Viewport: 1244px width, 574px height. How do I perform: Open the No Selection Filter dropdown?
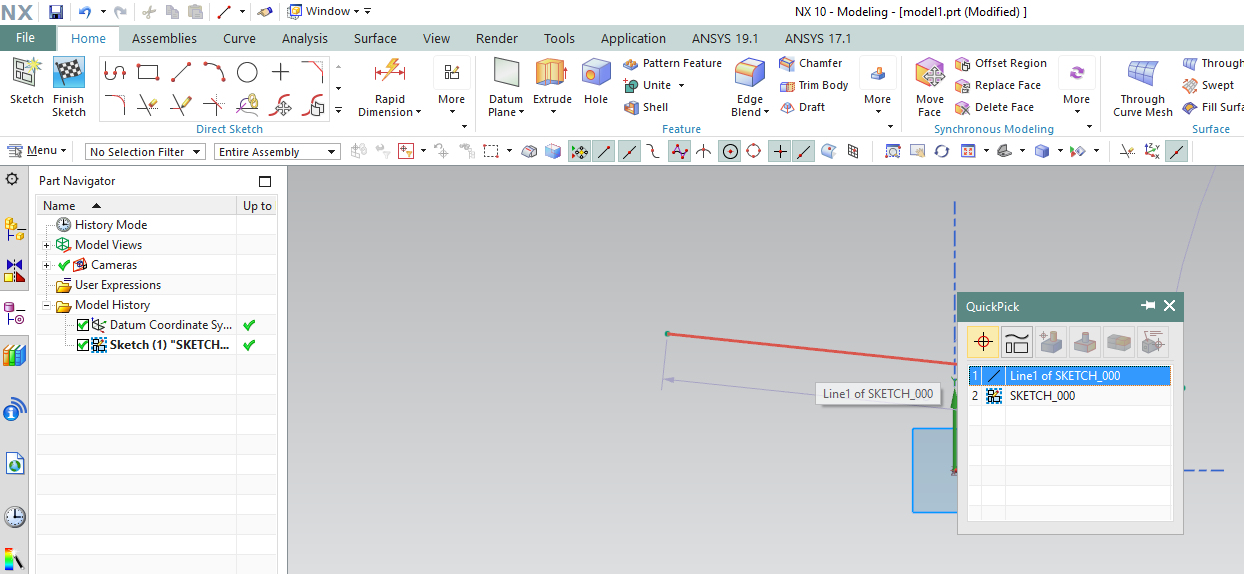pos(145,152)
